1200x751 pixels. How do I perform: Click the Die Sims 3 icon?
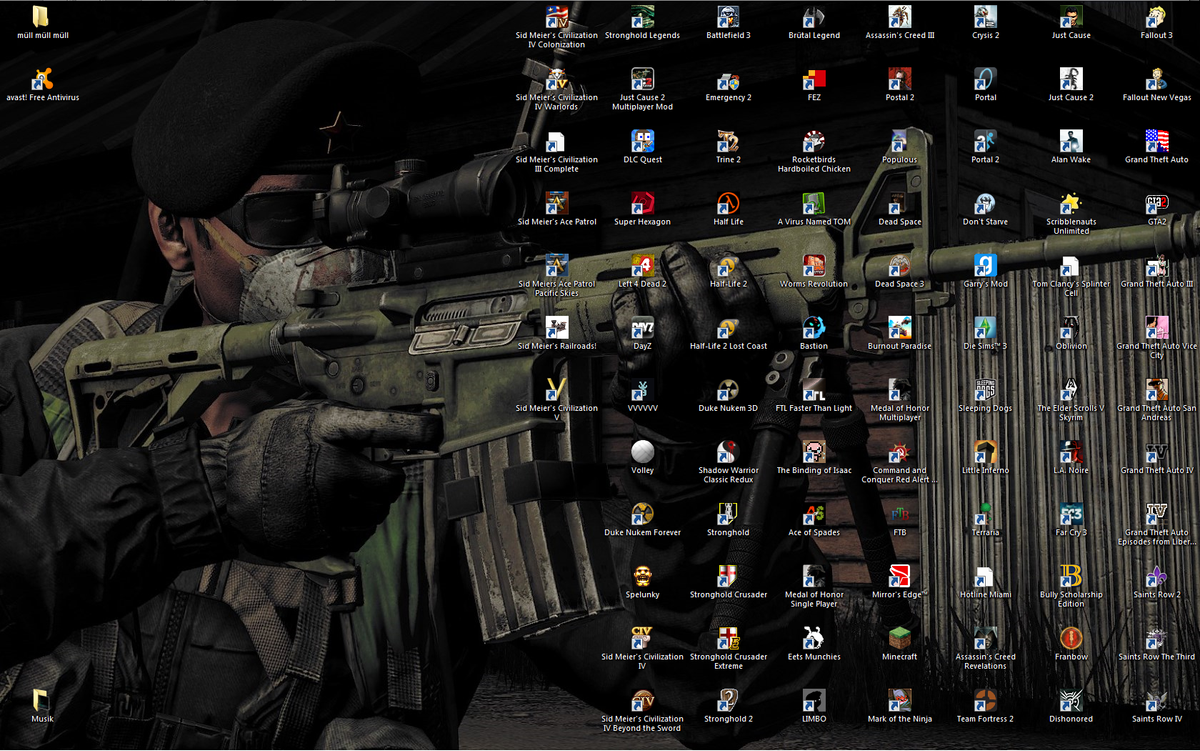[986, 327]
